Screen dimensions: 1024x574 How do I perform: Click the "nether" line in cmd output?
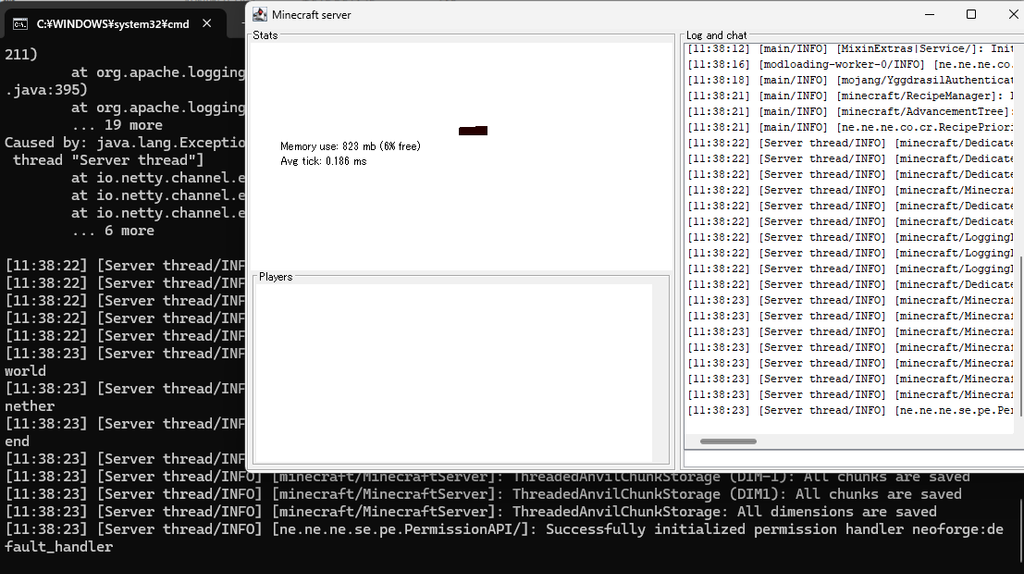pos(29,406)
